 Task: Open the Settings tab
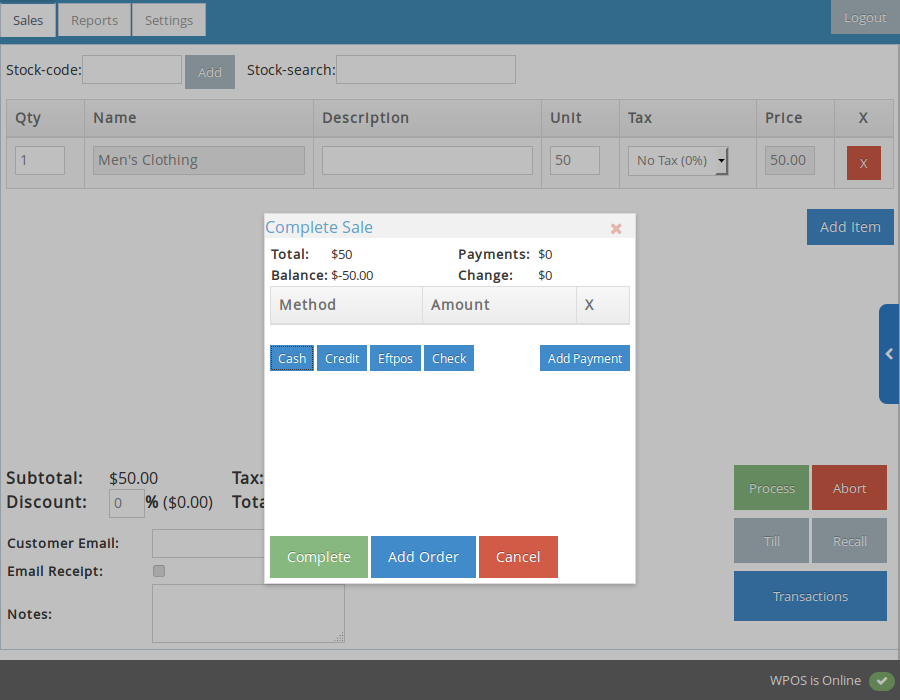click(x=169, y=20)
